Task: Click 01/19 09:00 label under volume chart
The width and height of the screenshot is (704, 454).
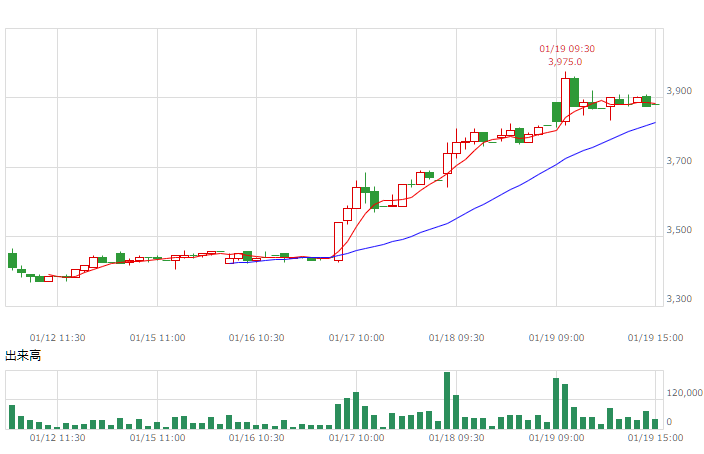Action: [x=556, y=437]
